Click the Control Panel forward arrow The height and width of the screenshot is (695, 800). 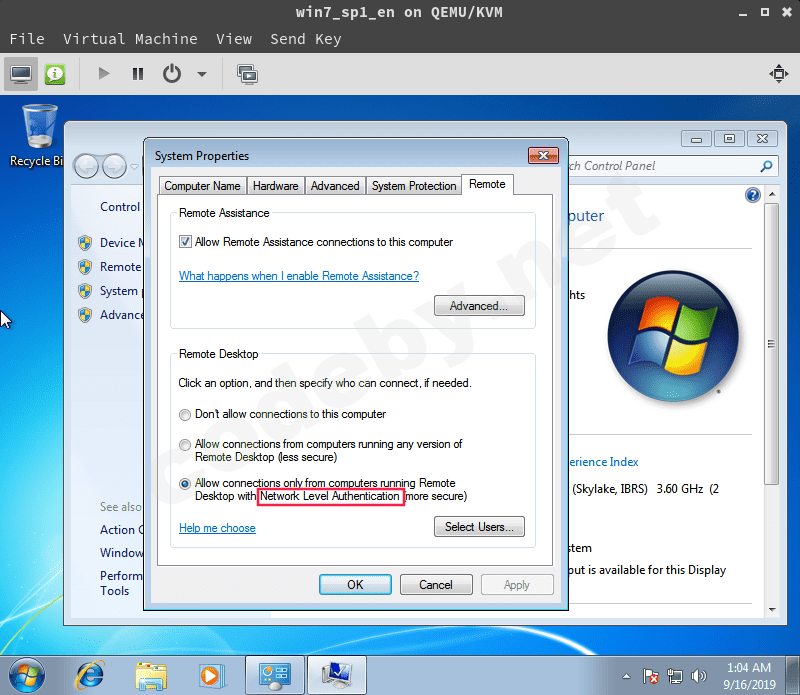114,166
